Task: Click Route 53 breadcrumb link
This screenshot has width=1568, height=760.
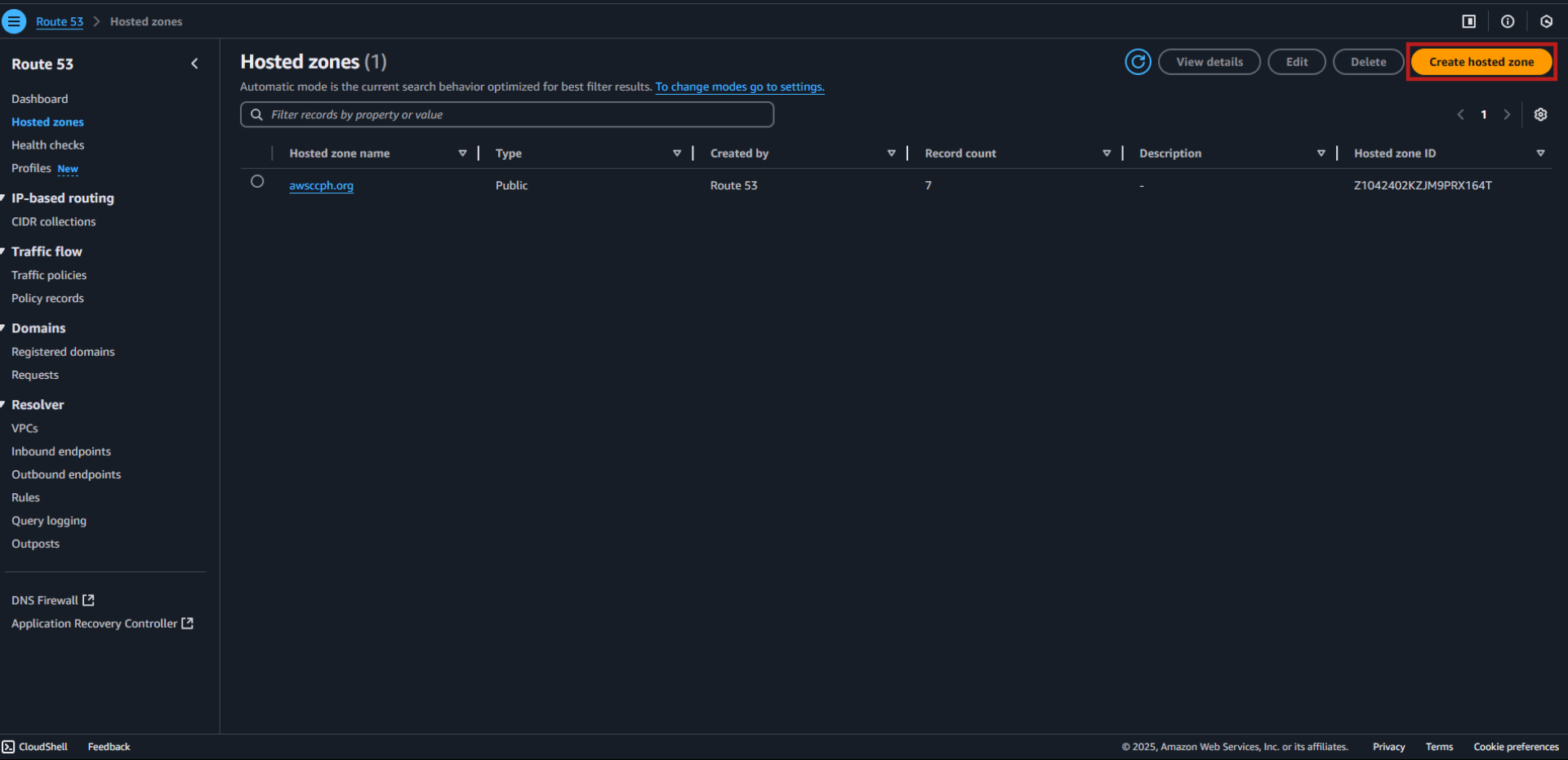Action: coord(60,21)
